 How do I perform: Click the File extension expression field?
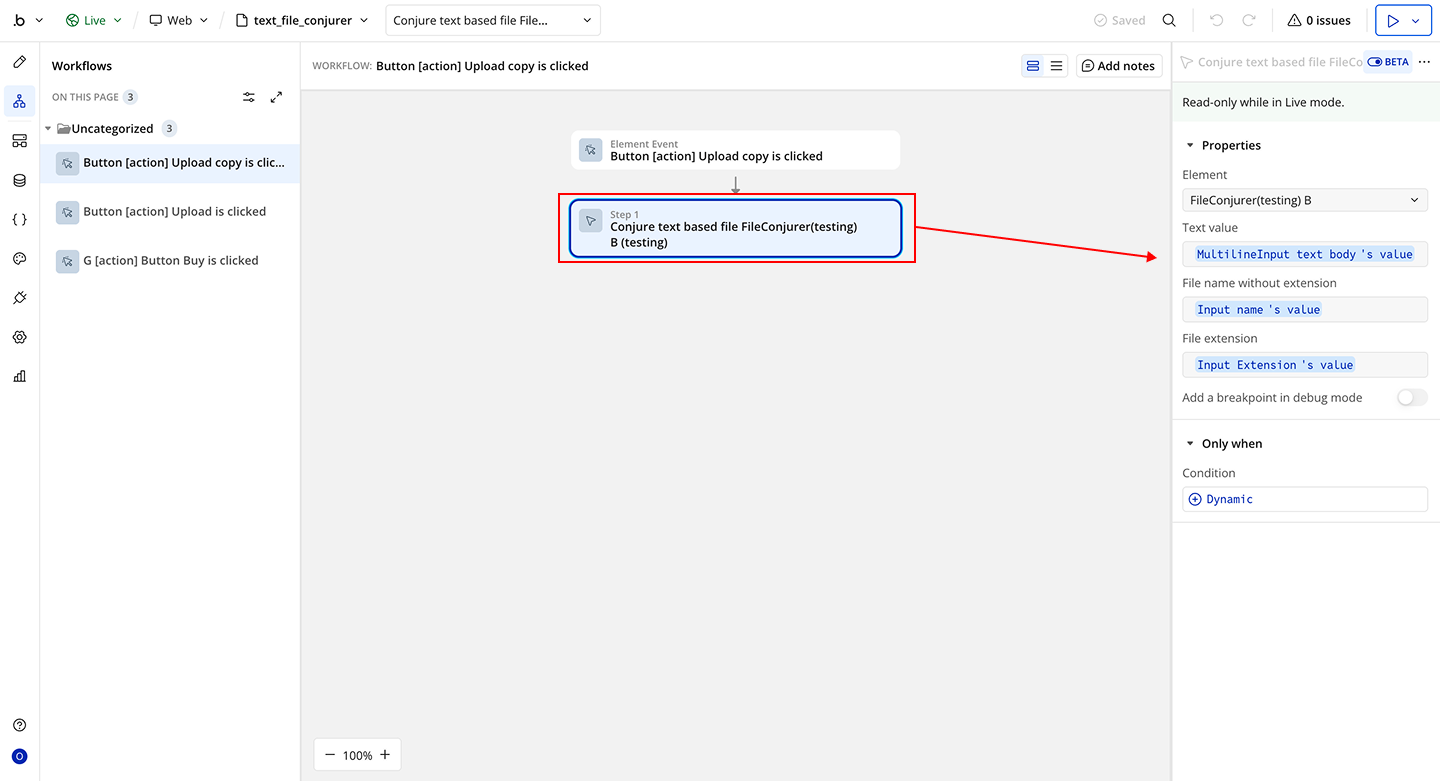[x=1305, y=364]
